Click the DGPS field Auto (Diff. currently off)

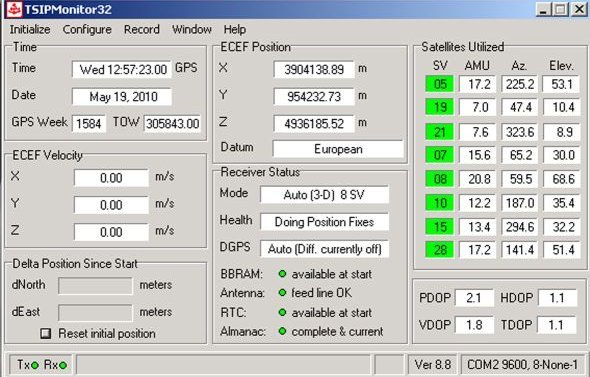[x=324, y=249]
